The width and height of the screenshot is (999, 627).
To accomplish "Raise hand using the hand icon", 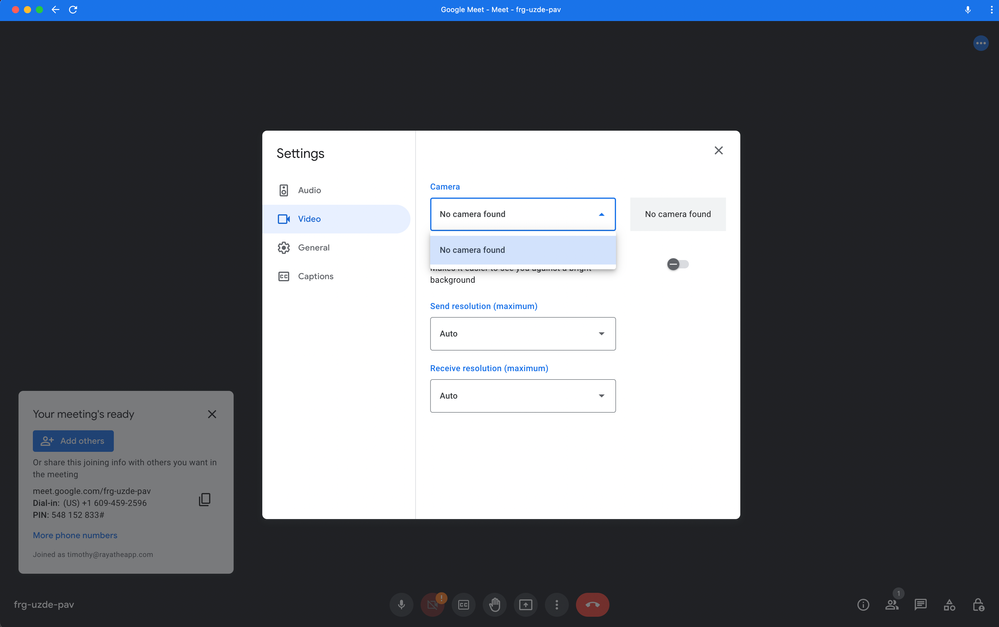I will point(494,604).
